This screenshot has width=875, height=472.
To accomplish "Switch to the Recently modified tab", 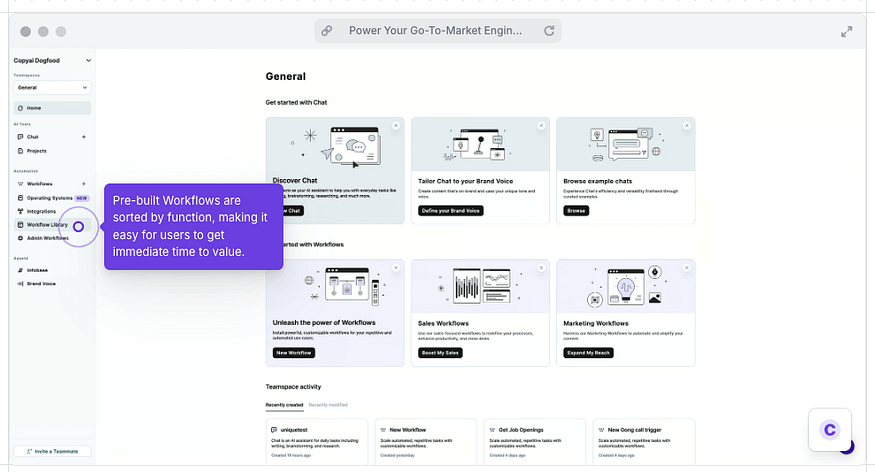I will 328,405.
